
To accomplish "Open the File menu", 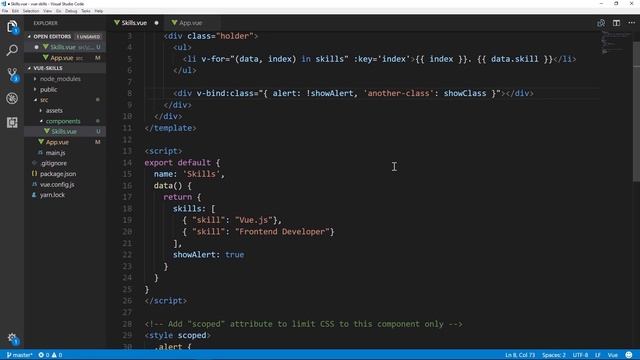I will tap(5, 11).
